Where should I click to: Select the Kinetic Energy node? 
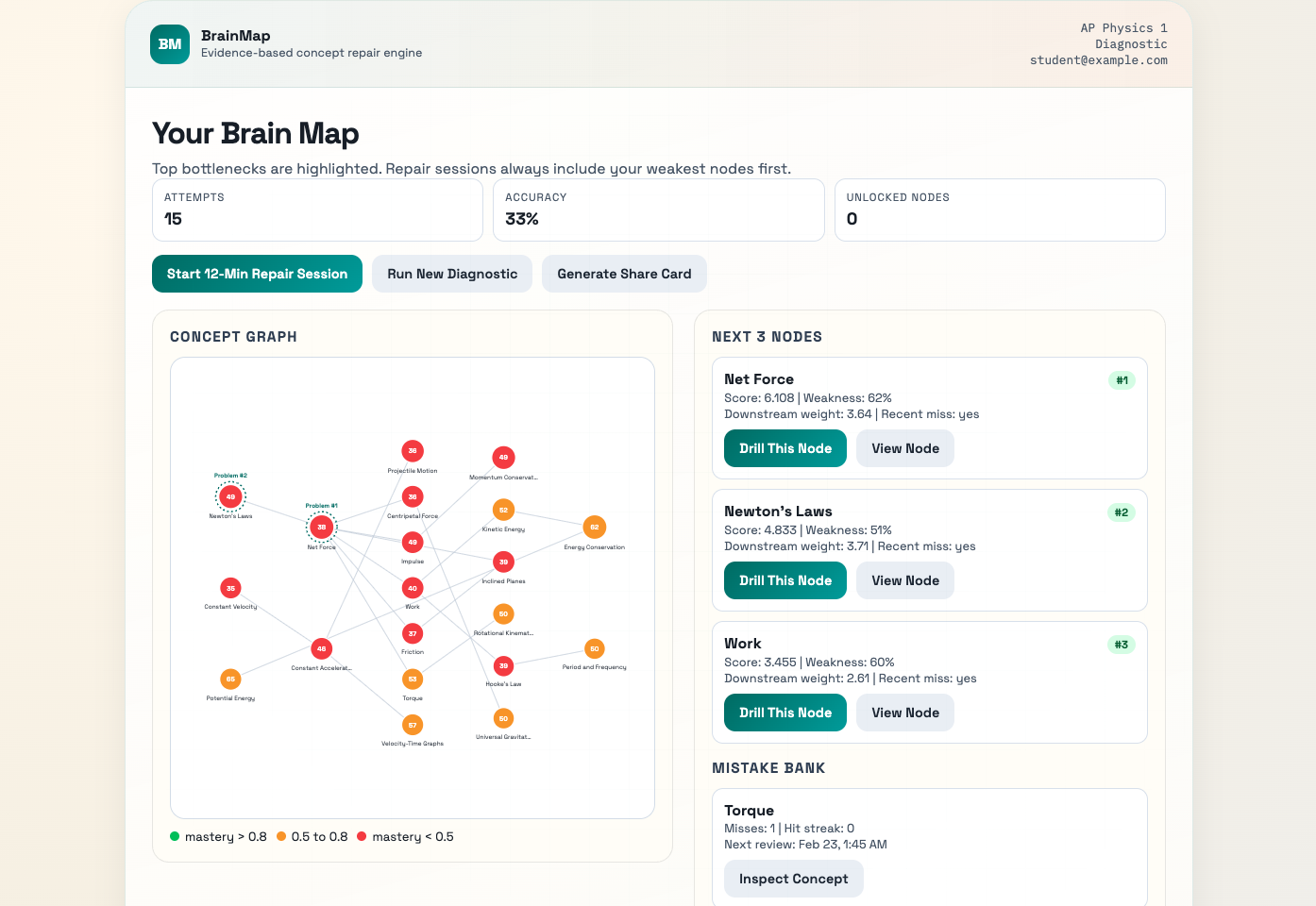[503, 510]
